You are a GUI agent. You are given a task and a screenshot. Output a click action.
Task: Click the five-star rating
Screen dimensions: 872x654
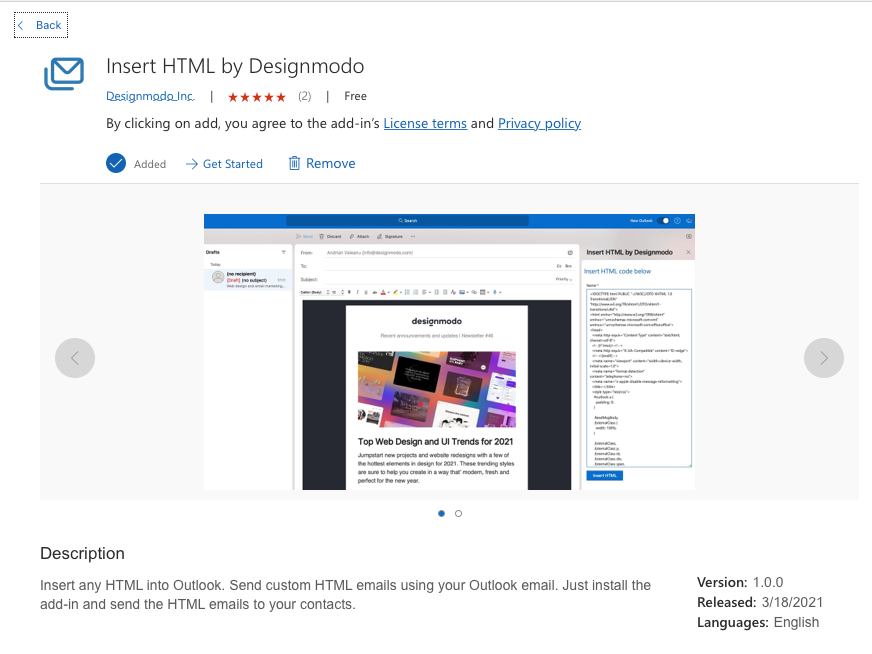257,97
